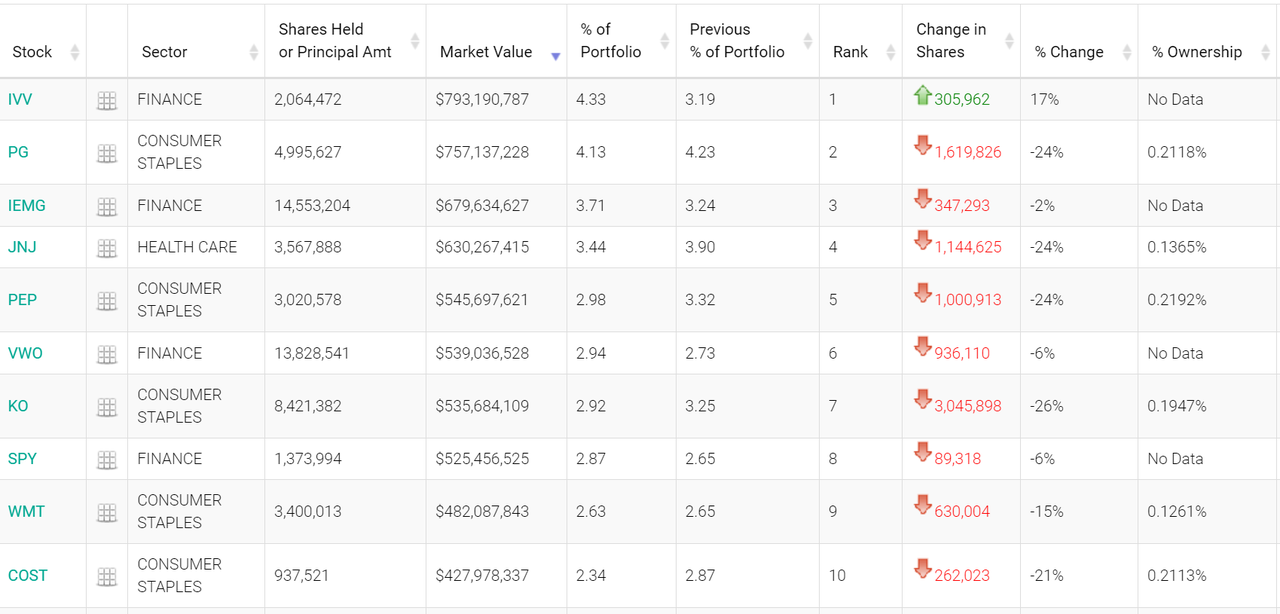This screenshot has width=1280, height=614.
Task: Click the red down arrow for KO
Action: 923,400
